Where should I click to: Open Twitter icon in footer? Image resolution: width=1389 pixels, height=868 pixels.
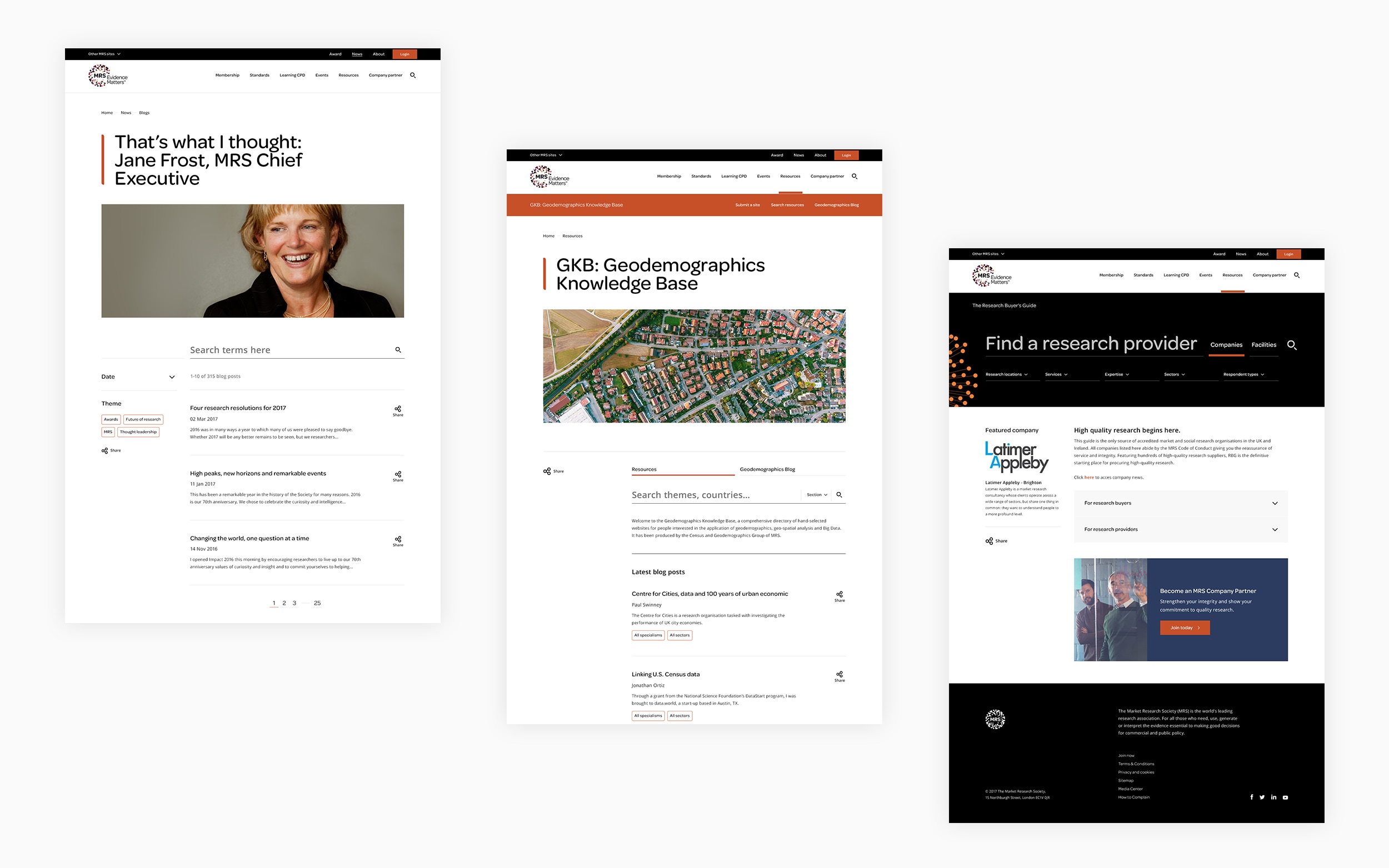(1262, 797)
